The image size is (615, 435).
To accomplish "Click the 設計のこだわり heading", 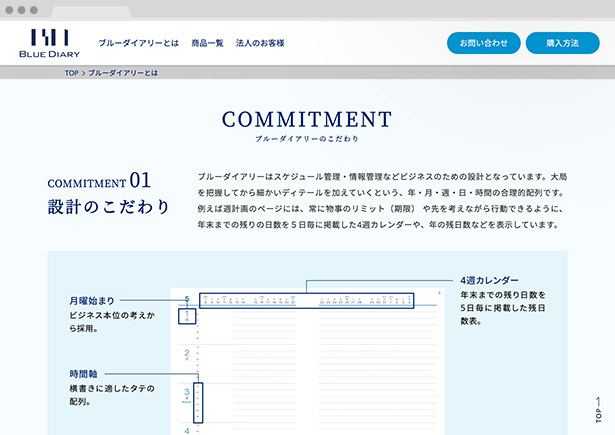I will coord(108,207).
